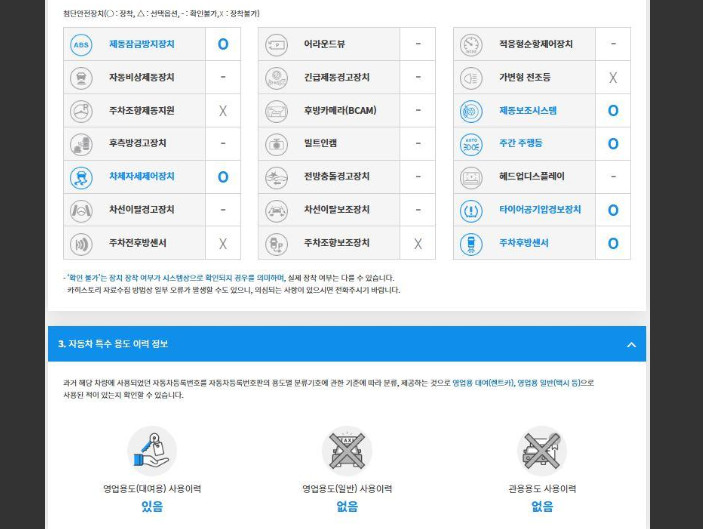Click the ABS 제동잠김방지장치 icon
703x529 pixels.
(81, 45)
